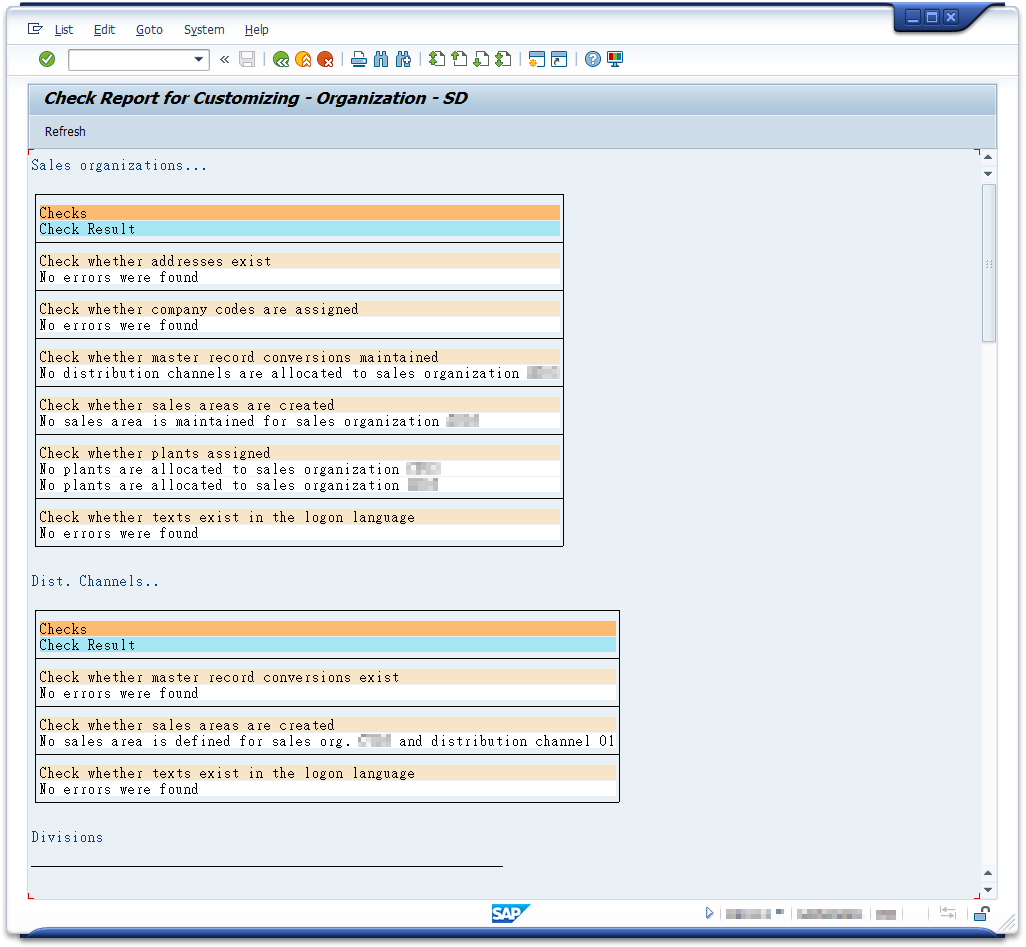Click the Save diskette icon
The width and height of the screenshot is (1026, 947).
pos(247,60)
